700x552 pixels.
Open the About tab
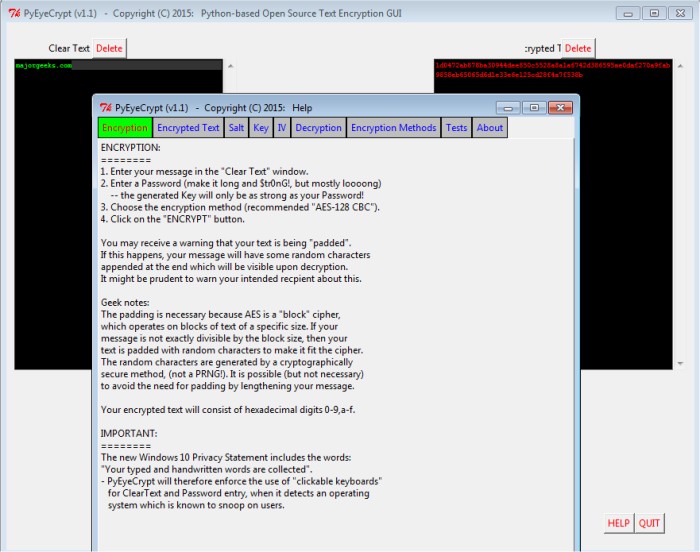[x=490, y=128]
